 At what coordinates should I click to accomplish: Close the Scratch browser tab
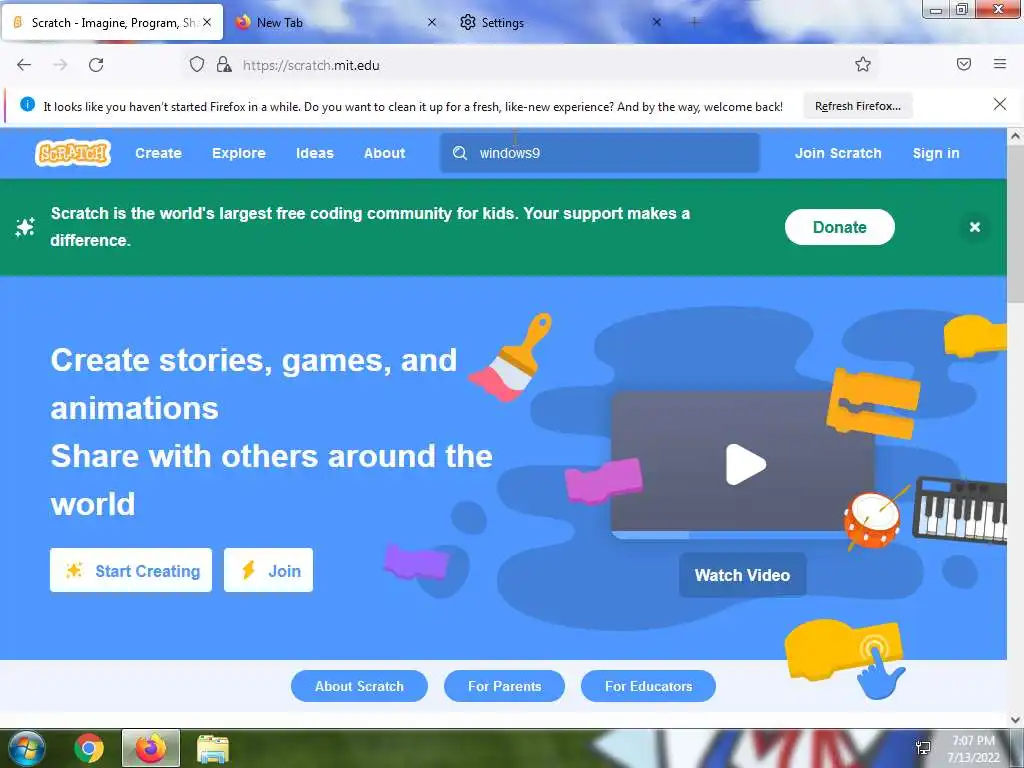[207, 22]
